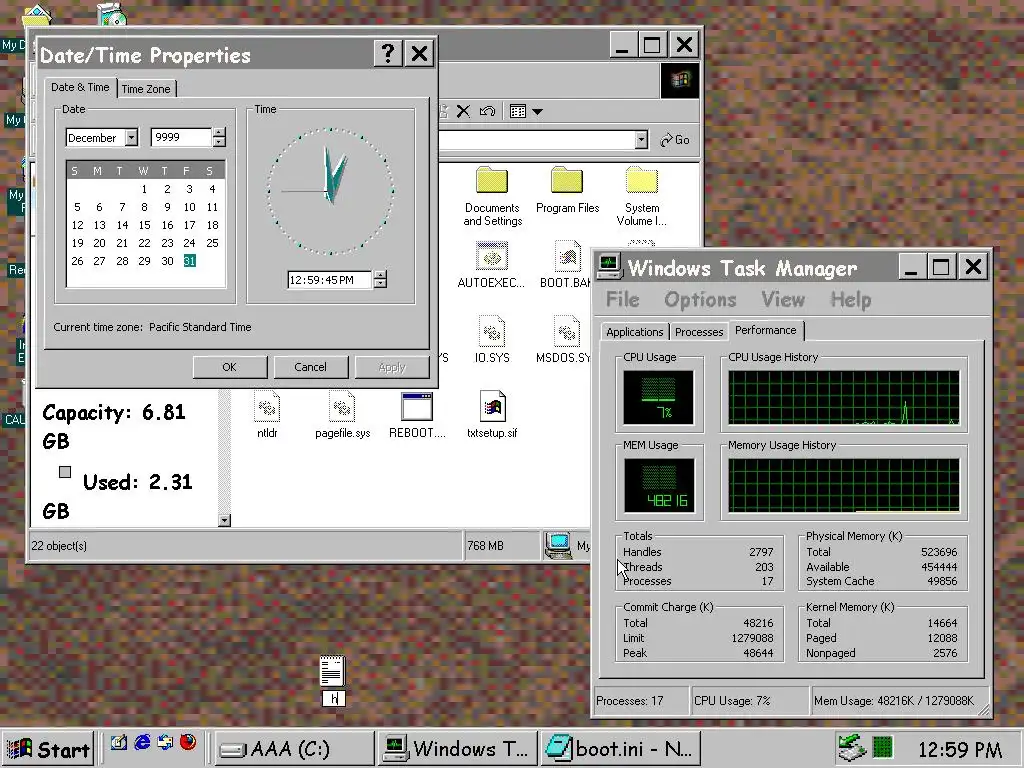Click the year field showing 9999
Image resolution: width=1024 pixels, height=768 pixels.
(181, 138)
